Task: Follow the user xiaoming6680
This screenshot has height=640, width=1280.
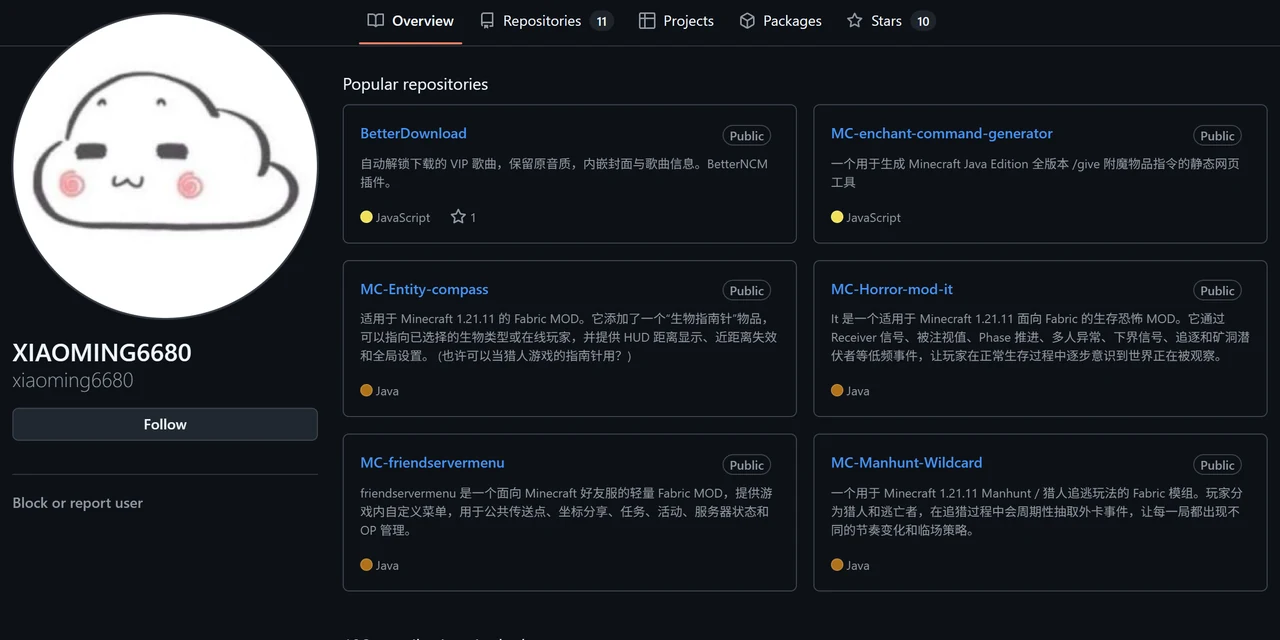Action: point(165,424)
